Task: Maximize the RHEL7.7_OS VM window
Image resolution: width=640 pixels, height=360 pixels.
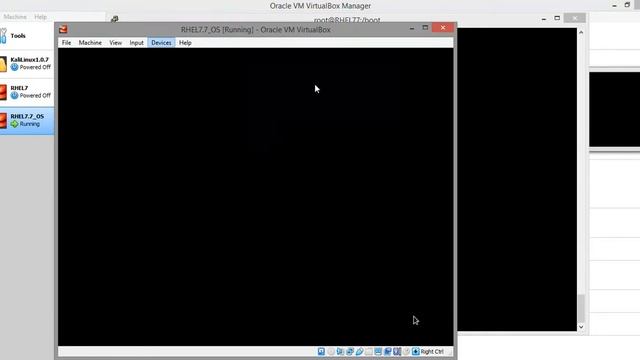Action: (425, 28)
